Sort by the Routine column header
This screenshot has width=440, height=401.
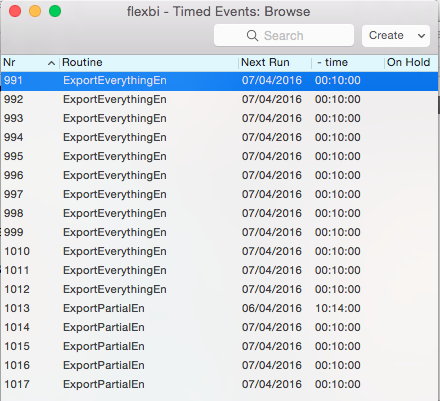click(x=82, y=62)
